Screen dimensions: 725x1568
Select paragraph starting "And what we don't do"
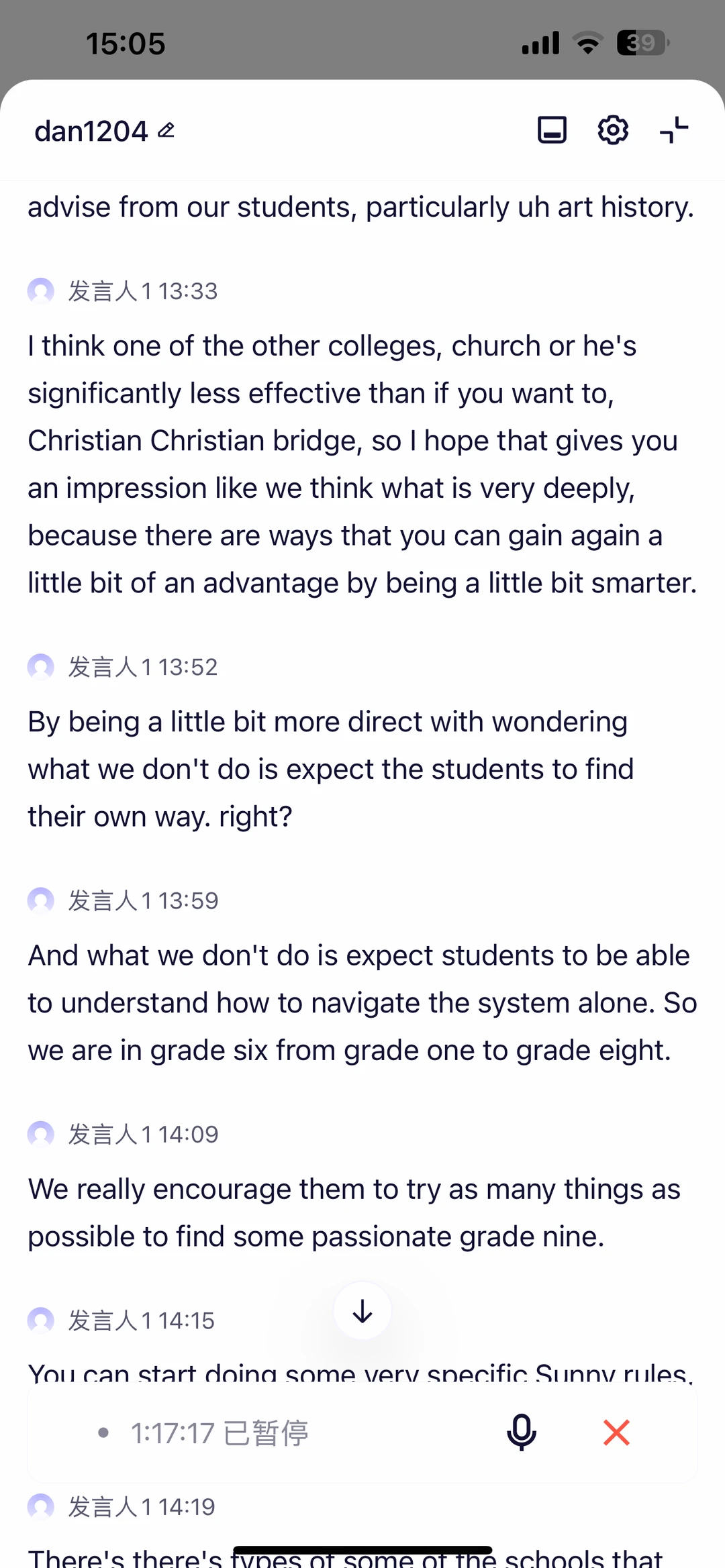click(x=362, y=1002)
